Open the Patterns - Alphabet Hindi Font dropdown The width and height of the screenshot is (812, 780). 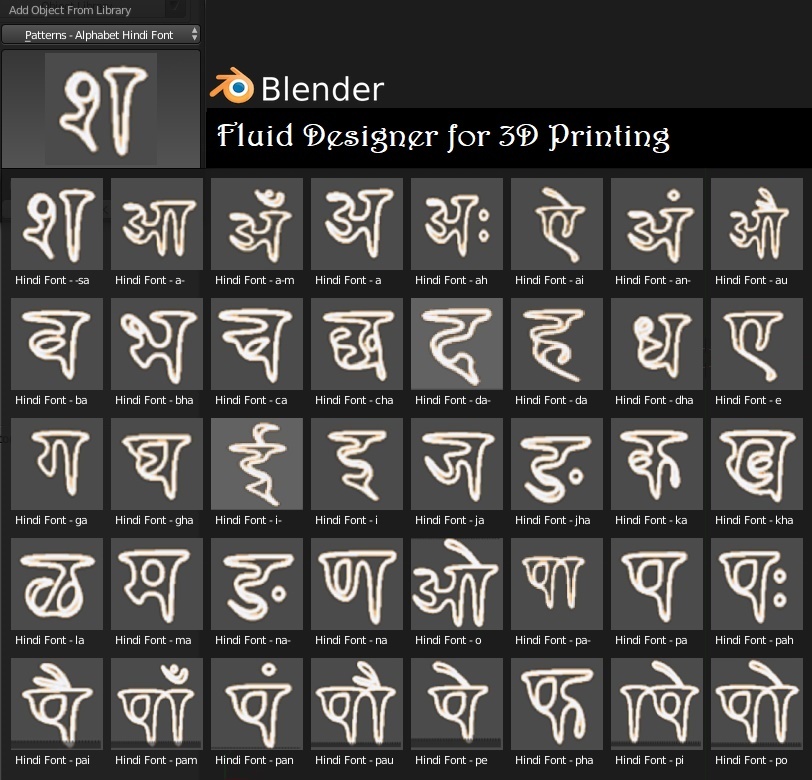pos(100,35)
